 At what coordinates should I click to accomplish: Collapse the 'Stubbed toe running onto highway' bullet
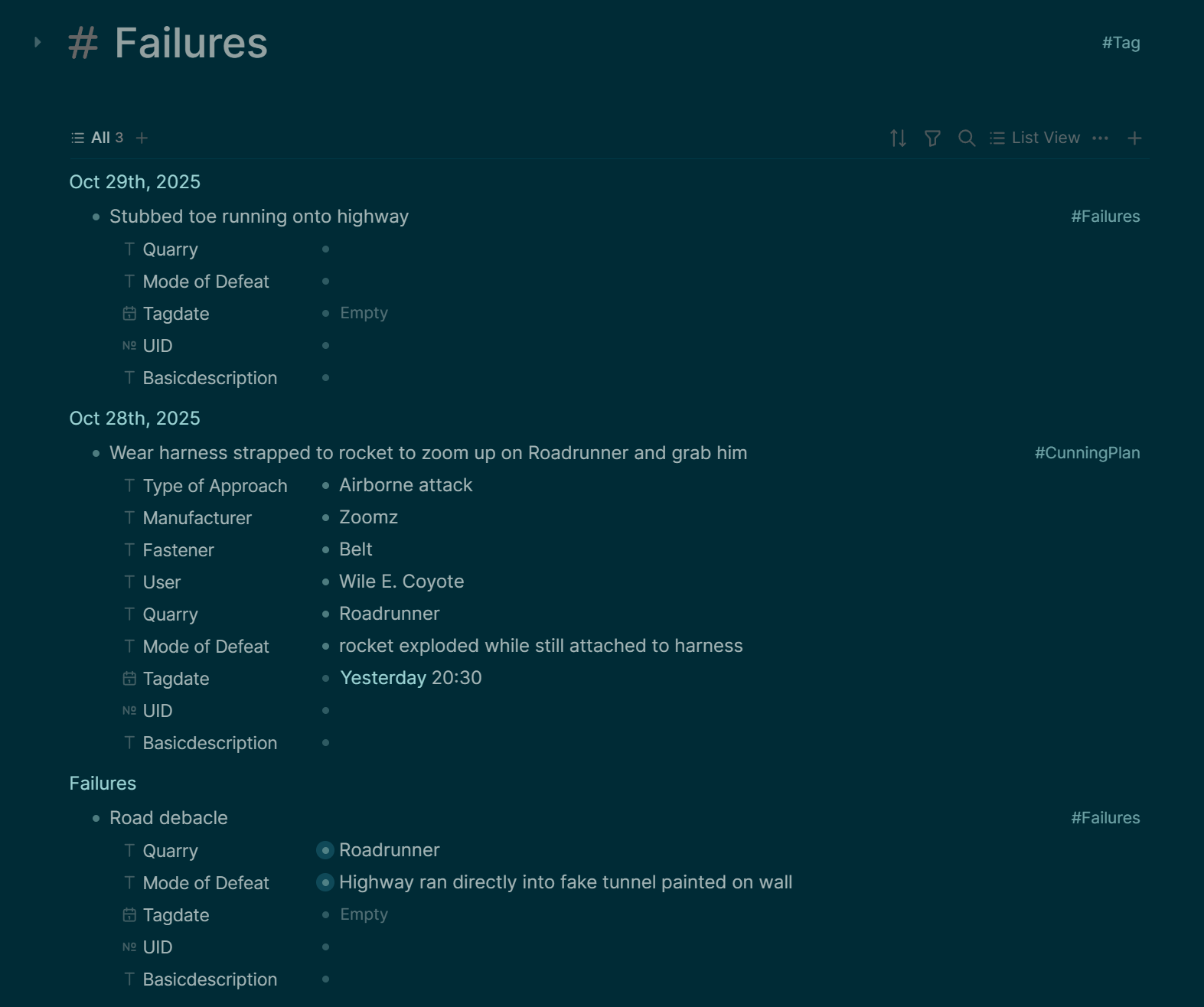(x=96, y=217)
